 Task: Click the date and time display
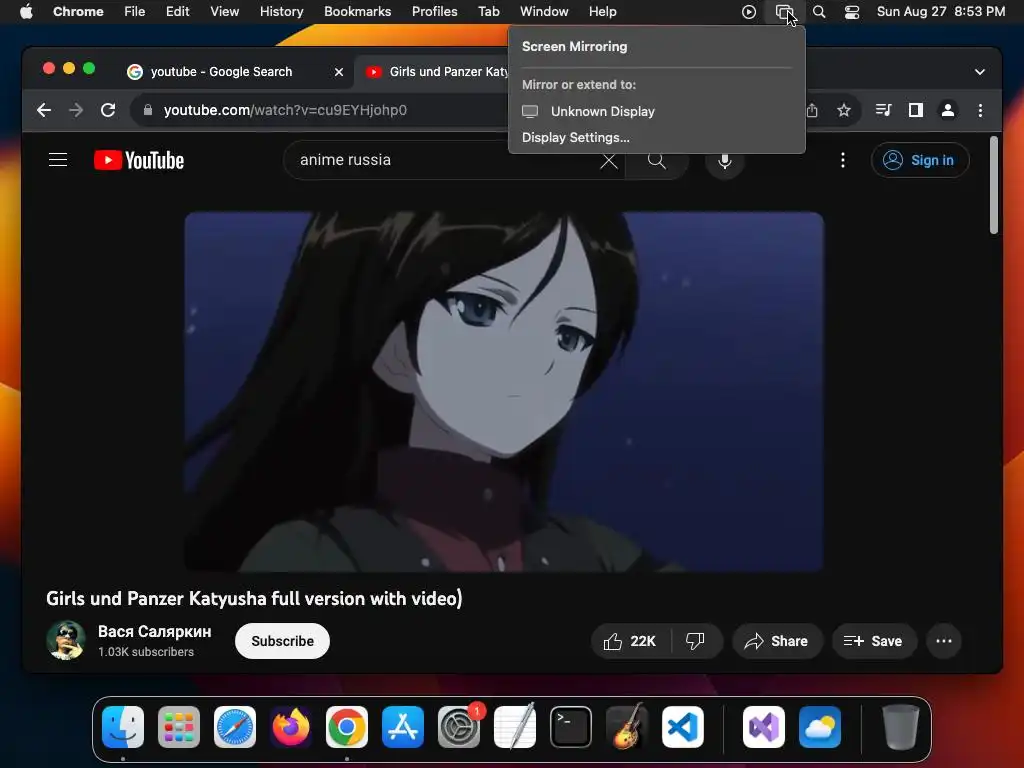point(940,12)
